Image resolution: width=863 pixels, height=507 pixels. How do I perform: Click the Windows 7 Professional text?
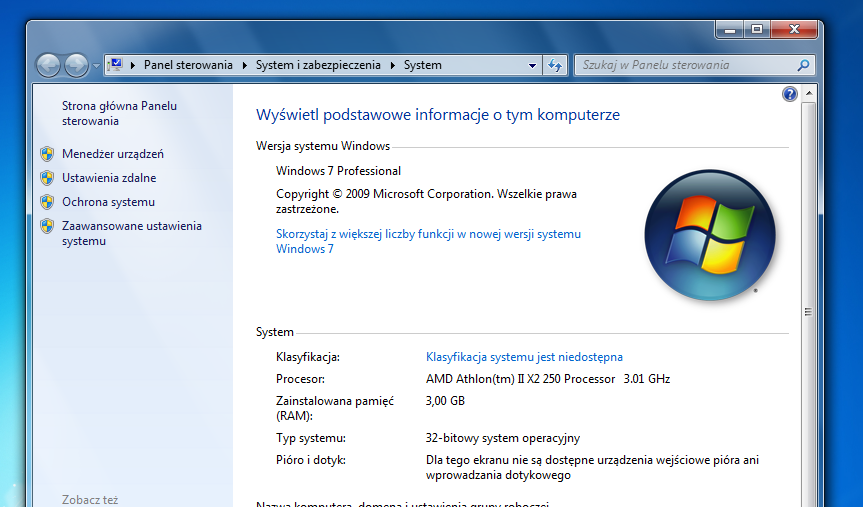(338, 171)
